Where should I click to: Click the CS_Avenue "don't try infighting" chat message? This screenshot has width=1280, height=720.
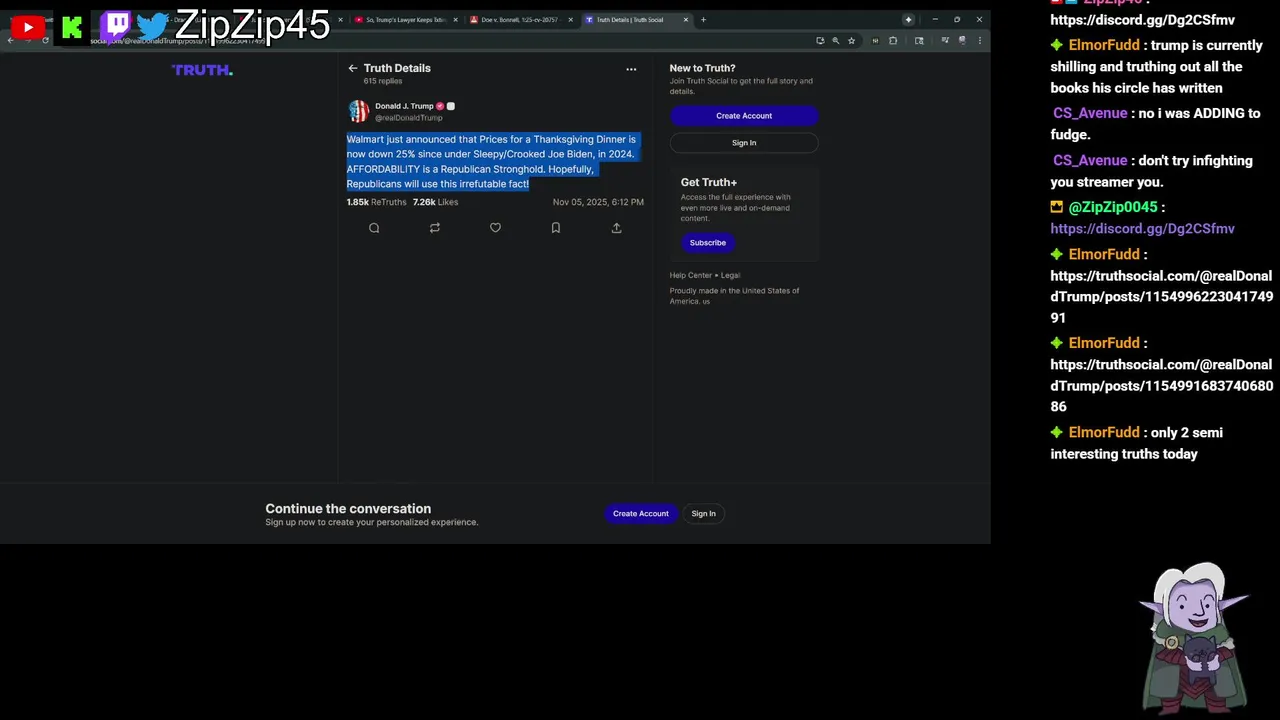[x=1151, y=171]
